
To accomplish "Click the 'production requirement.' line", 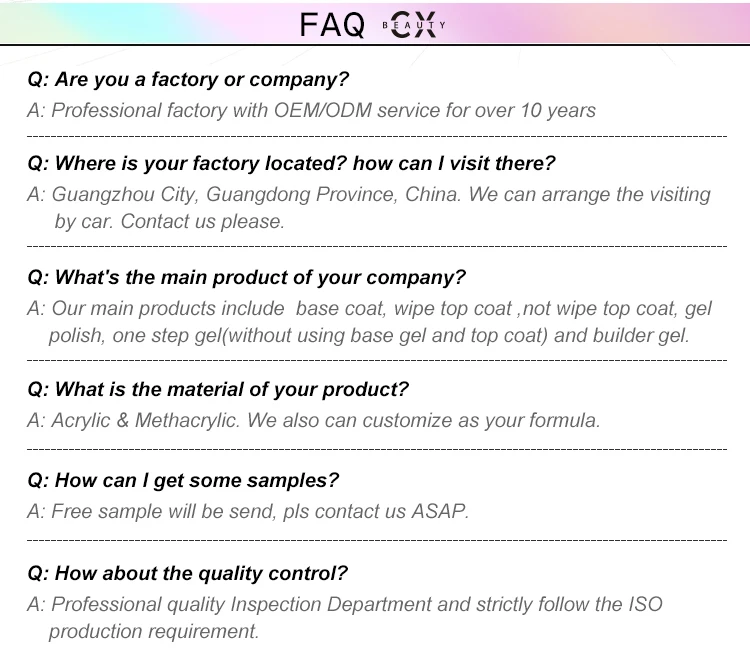I will click(x=154, y=631).
